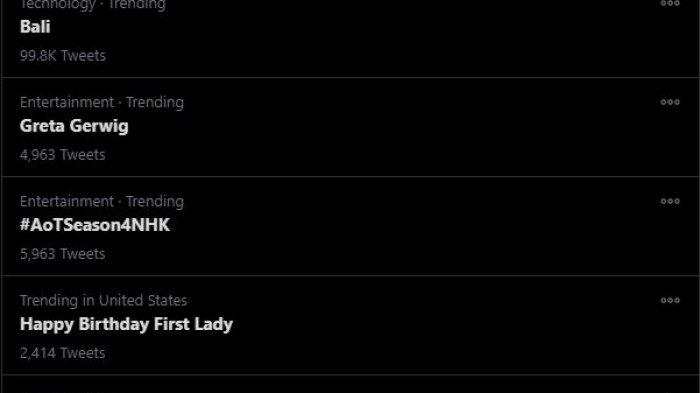Open the #AoTSeason4NHK hashtag
This screenshot has width=700, height=393.
[x=95, y=225]
